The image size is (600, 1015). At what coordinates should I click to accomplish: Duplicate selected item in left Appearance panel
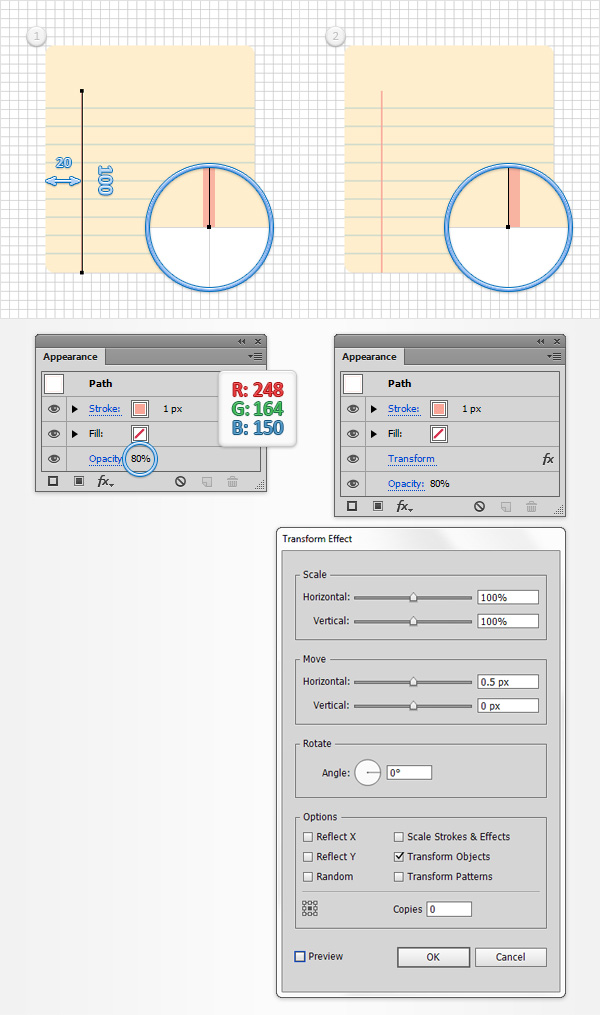click(x=206, y=481)
